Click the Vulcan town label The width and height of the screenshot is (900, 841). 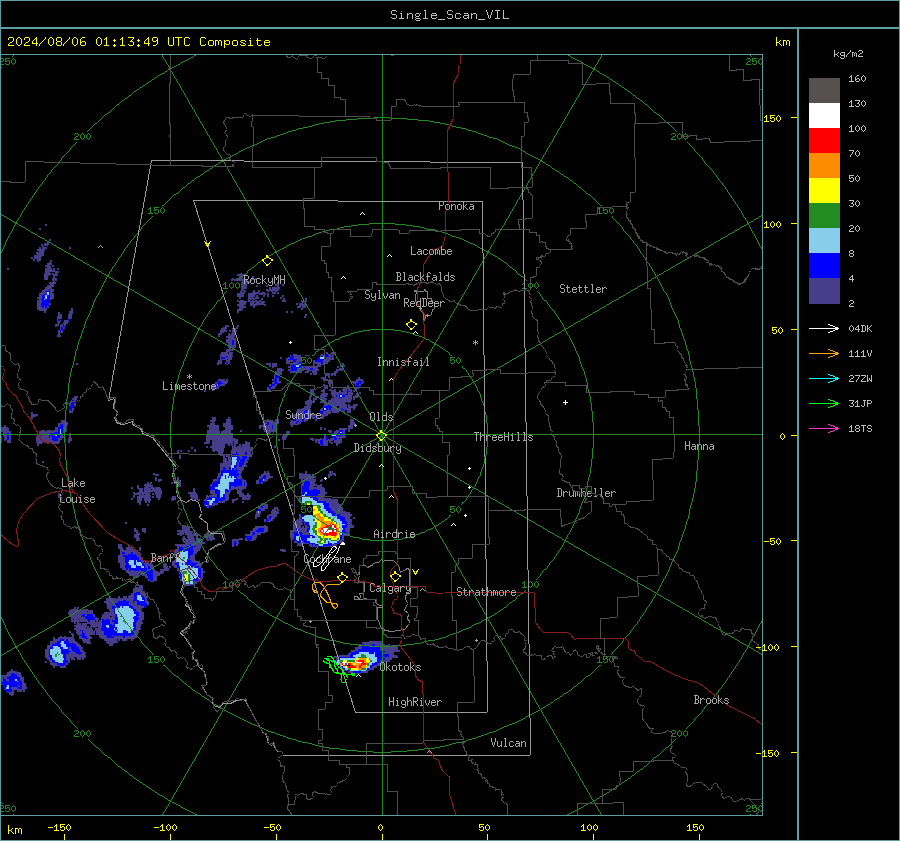(508, 743)
